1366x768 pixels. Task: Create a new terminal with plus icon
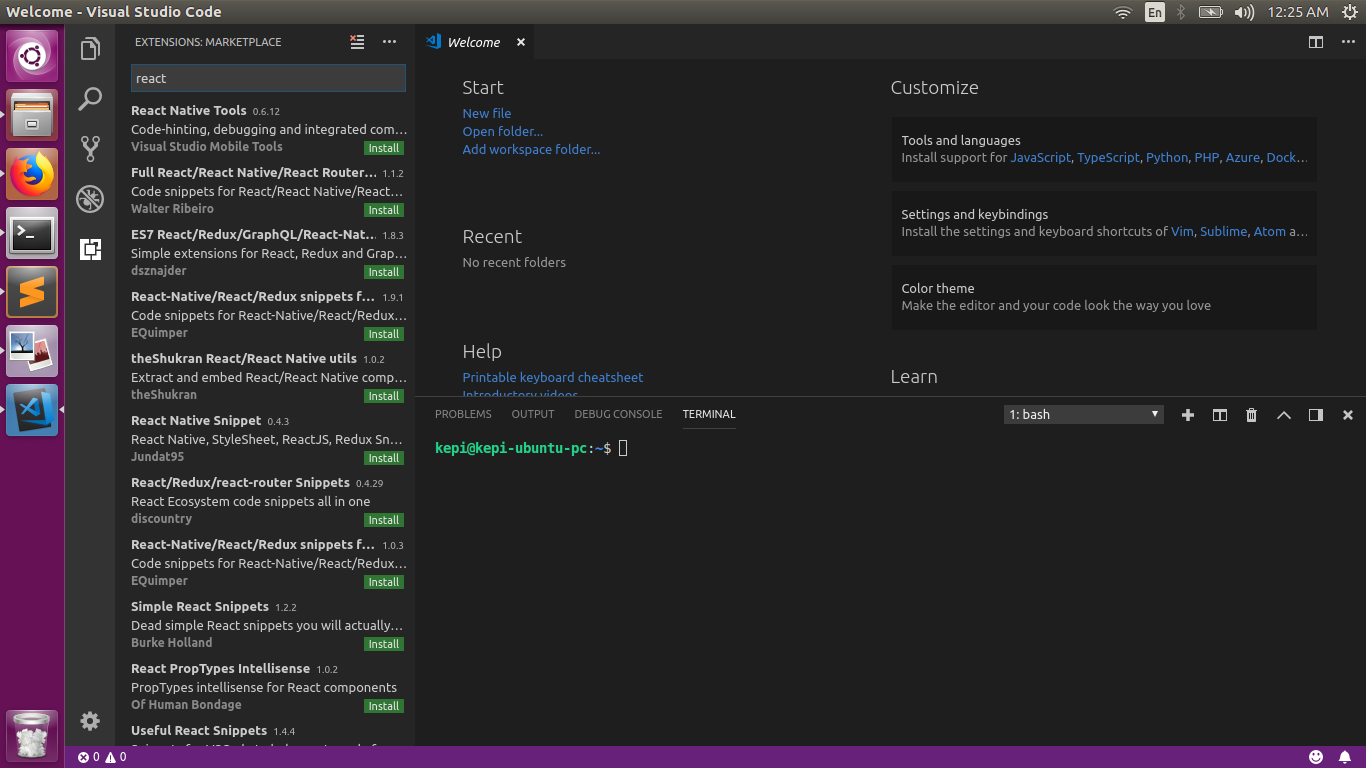click(x=1188, y=414)
